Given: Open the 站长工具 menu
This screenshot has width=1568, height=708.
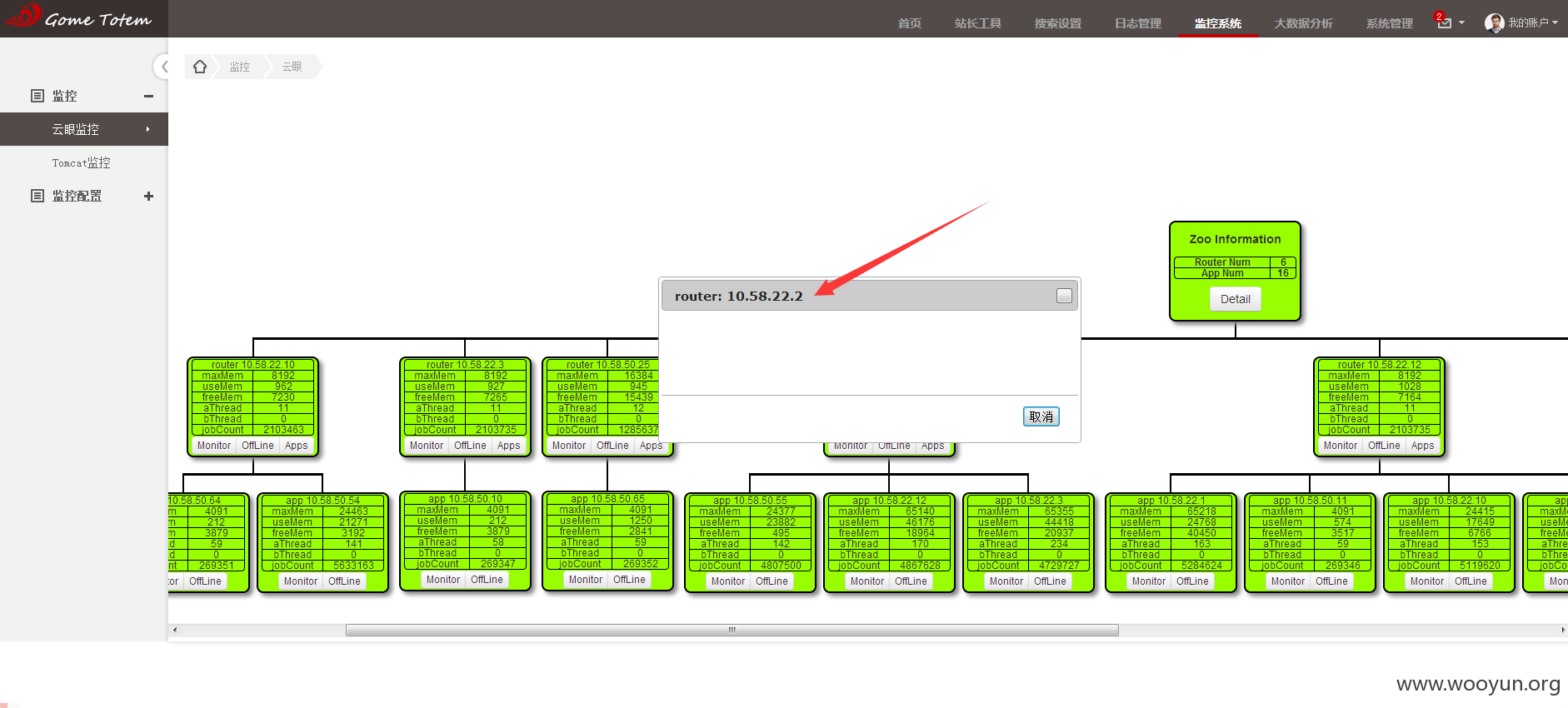Looking at the screenshot, I should click(x=978, y=23).
